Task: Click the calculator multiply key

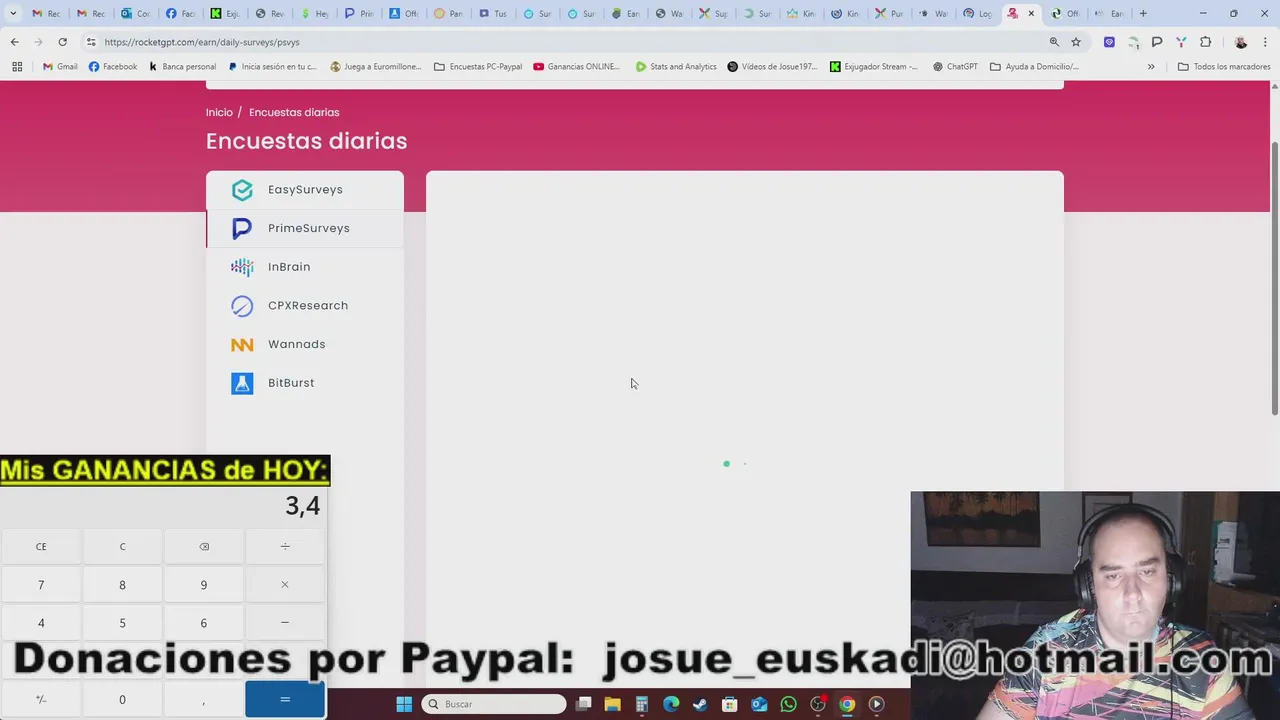Action: coord(285,585)
